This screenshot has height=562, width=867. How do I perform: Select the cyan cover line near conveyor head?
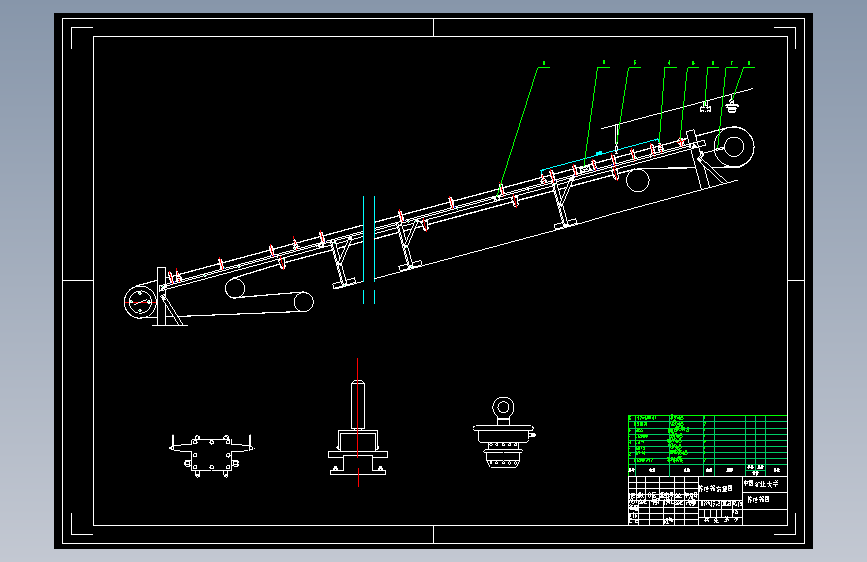[x=600, y=154]
